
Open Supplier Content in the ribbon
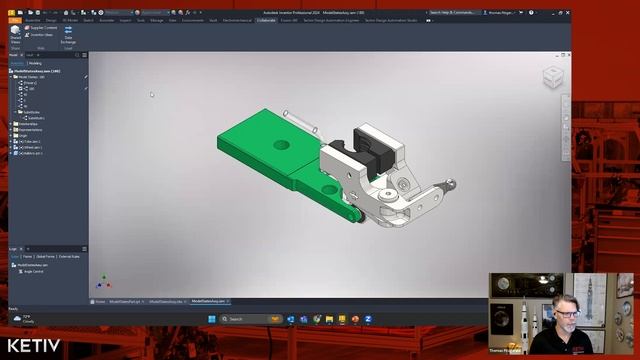click(41, 28)
